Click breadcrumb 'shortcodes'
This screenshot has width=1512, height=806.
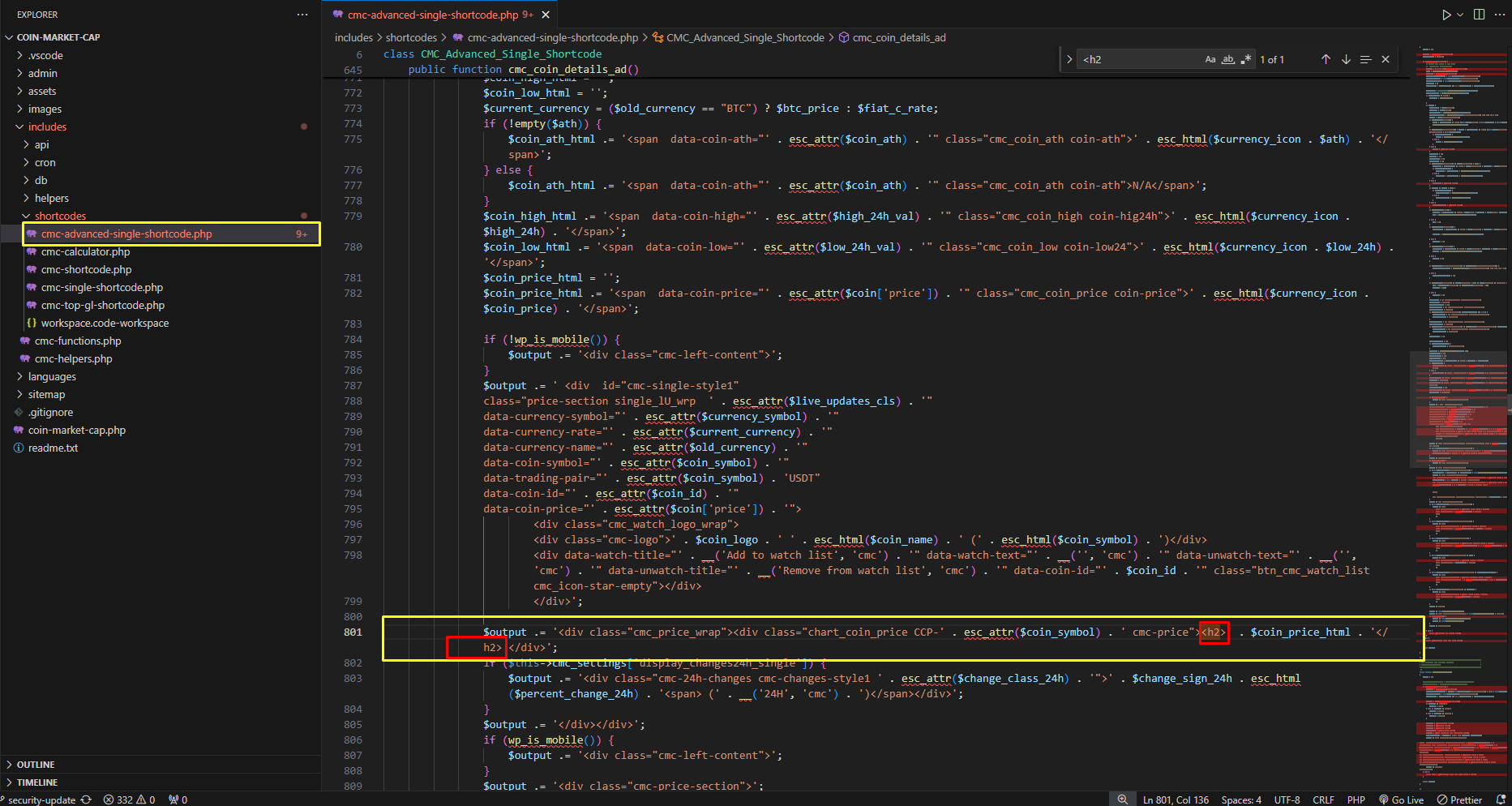tap(411, 37)
